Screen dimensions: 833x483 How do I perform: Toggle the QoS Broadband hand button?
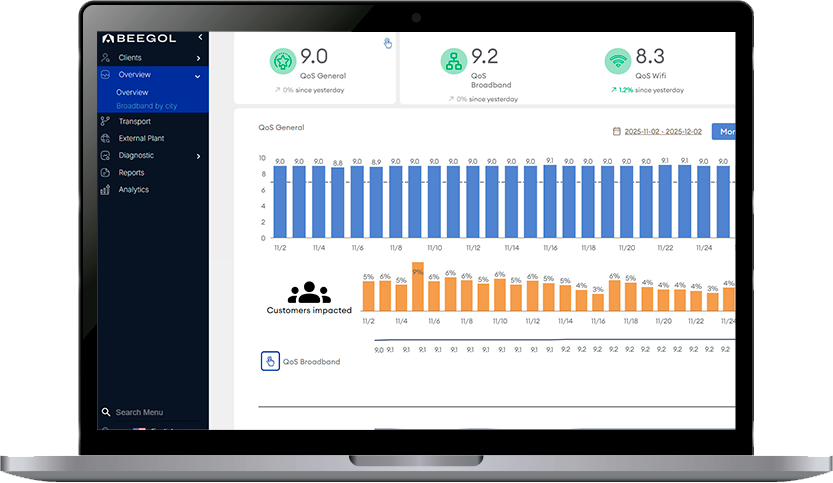click(269, 362)
